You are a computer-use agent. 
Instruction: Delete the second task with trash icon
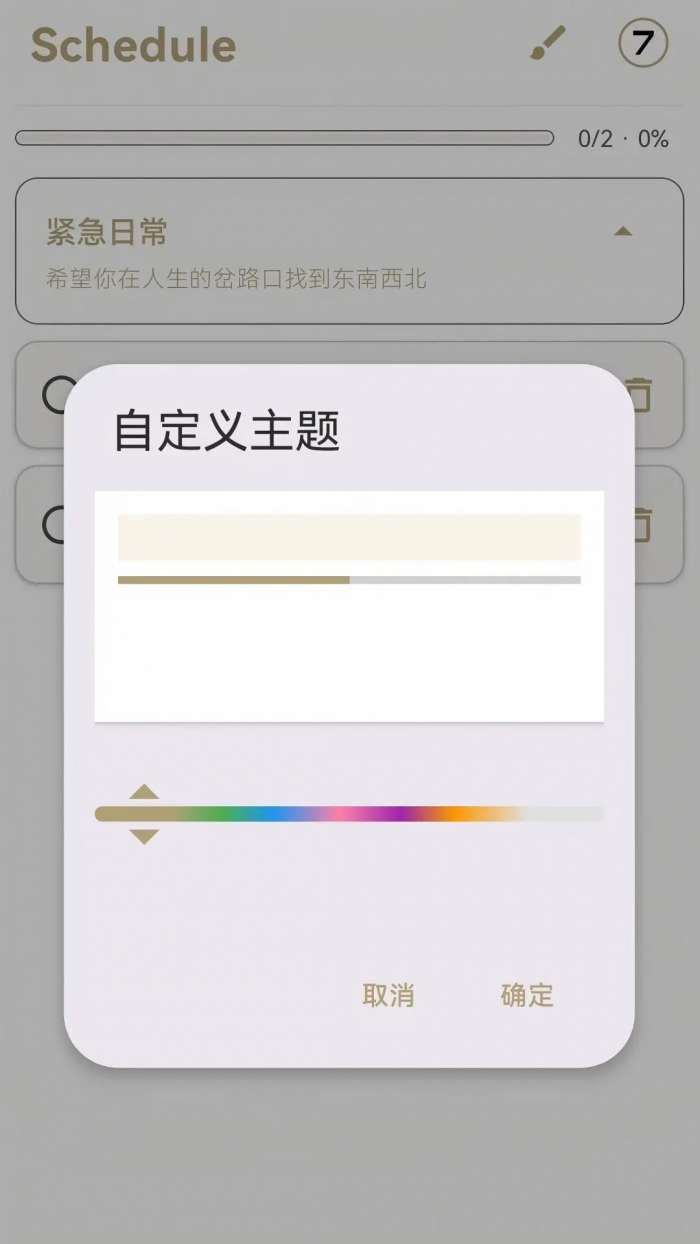click(x=639, y=524)
